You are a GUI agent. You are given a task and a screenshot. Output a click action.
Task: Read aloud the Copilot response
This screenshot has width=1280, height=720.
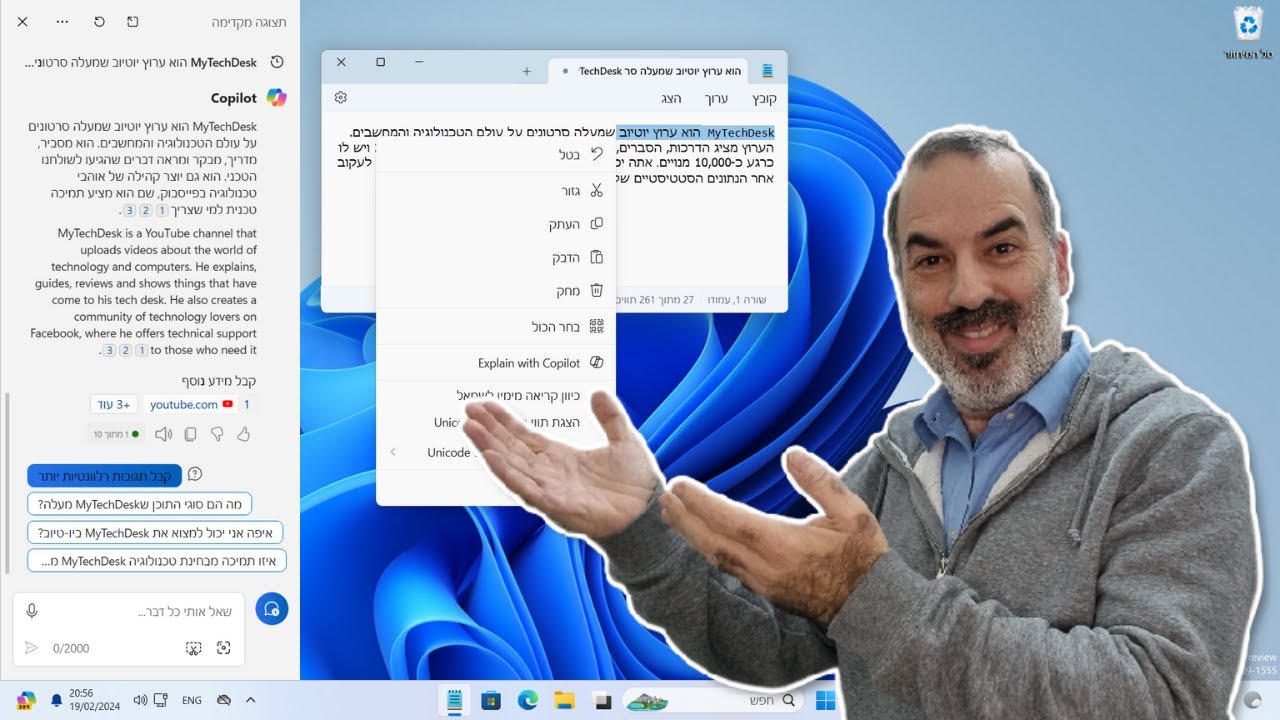coord(163,434)
